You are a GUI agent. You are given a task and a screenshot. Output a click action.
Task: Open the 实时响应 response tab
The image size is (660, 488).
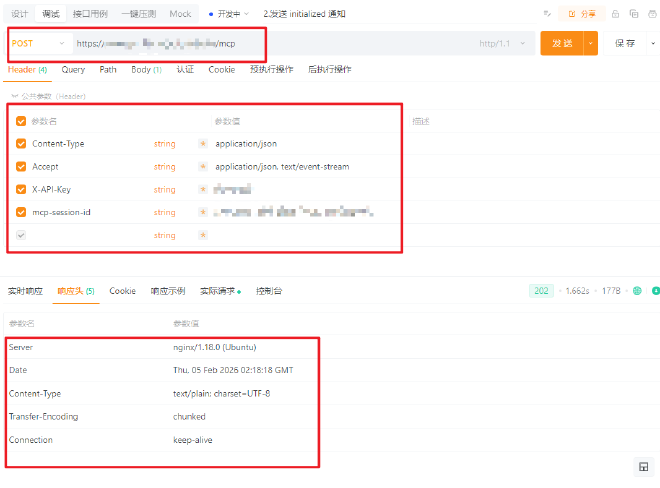point(26,291)
